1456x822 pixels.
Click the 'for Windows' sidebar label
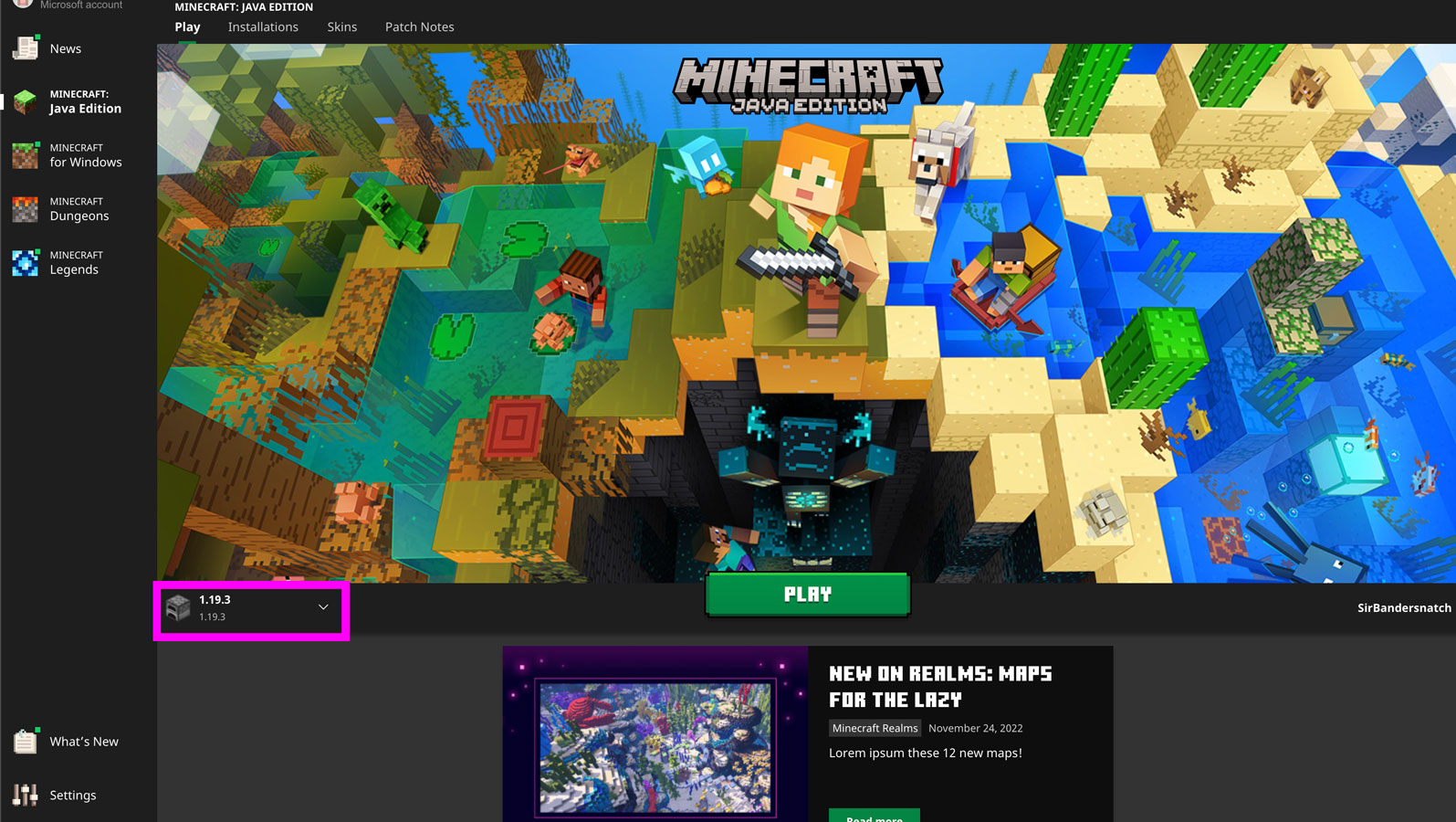[x=86, y=163]
